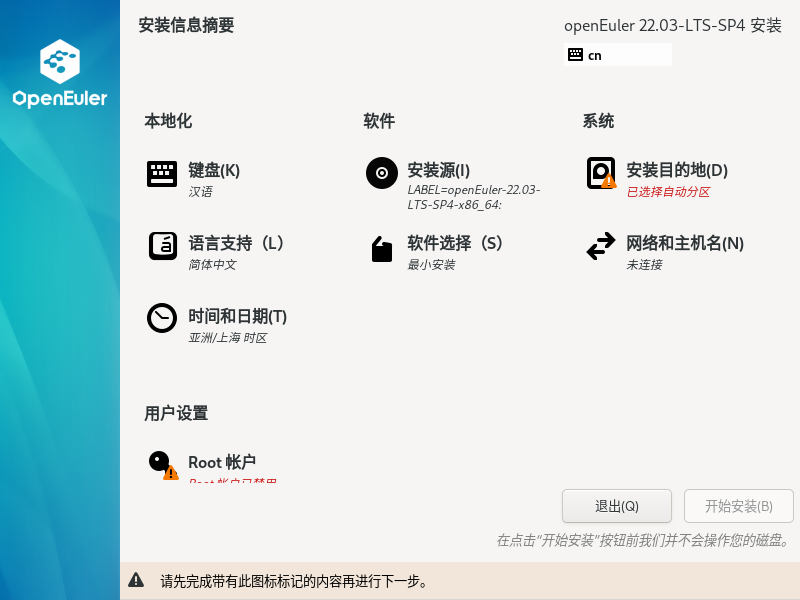Click the OpenEuler logo in sidebar
Image resolution: width=800 pixels, height=600 pixels.
pyautogui.click(x=60, y=73)
